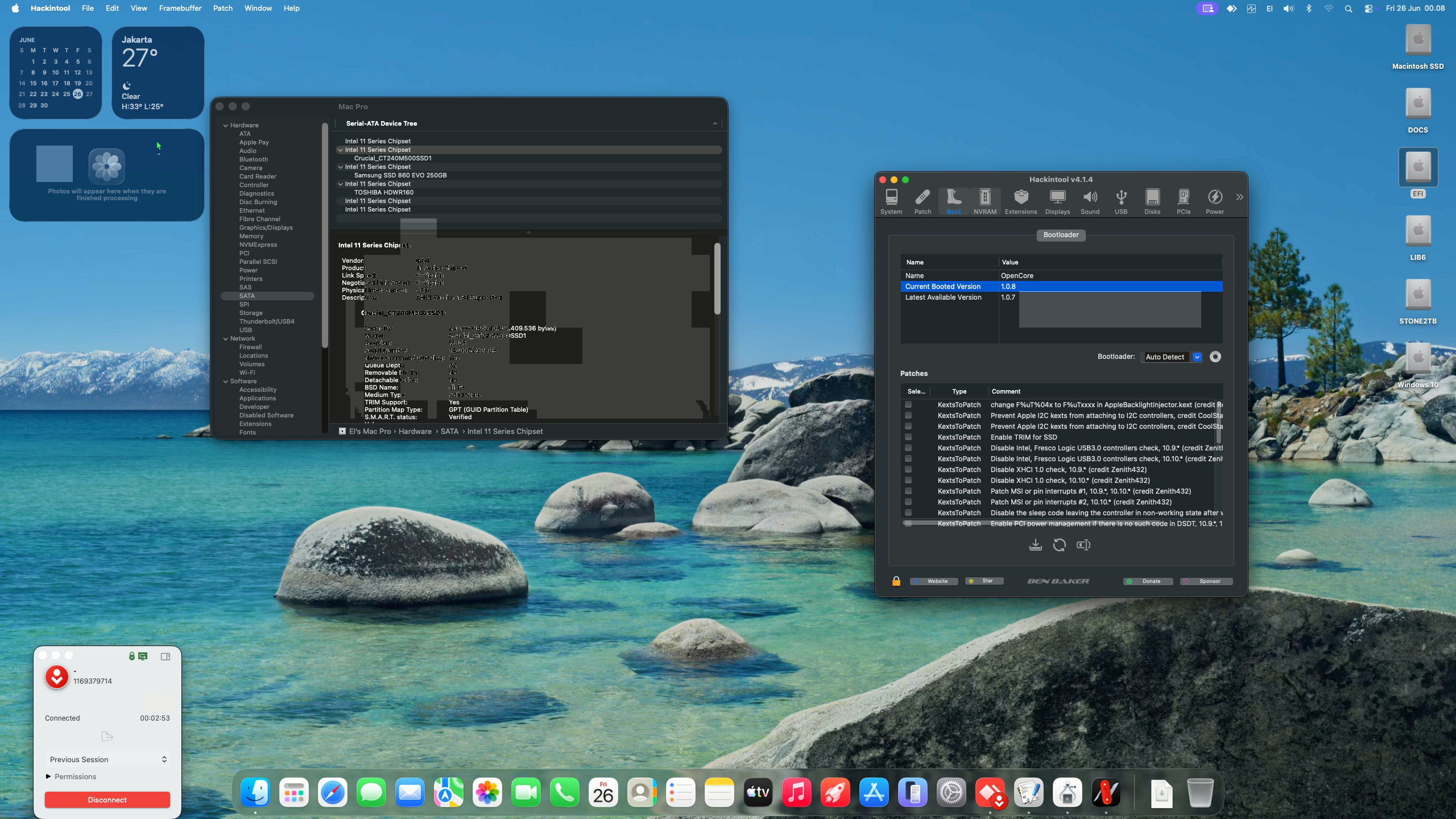The image size is (1456, 819).
Task: Click the patches list vertical scrollbar
Action: pos(1219,424)
